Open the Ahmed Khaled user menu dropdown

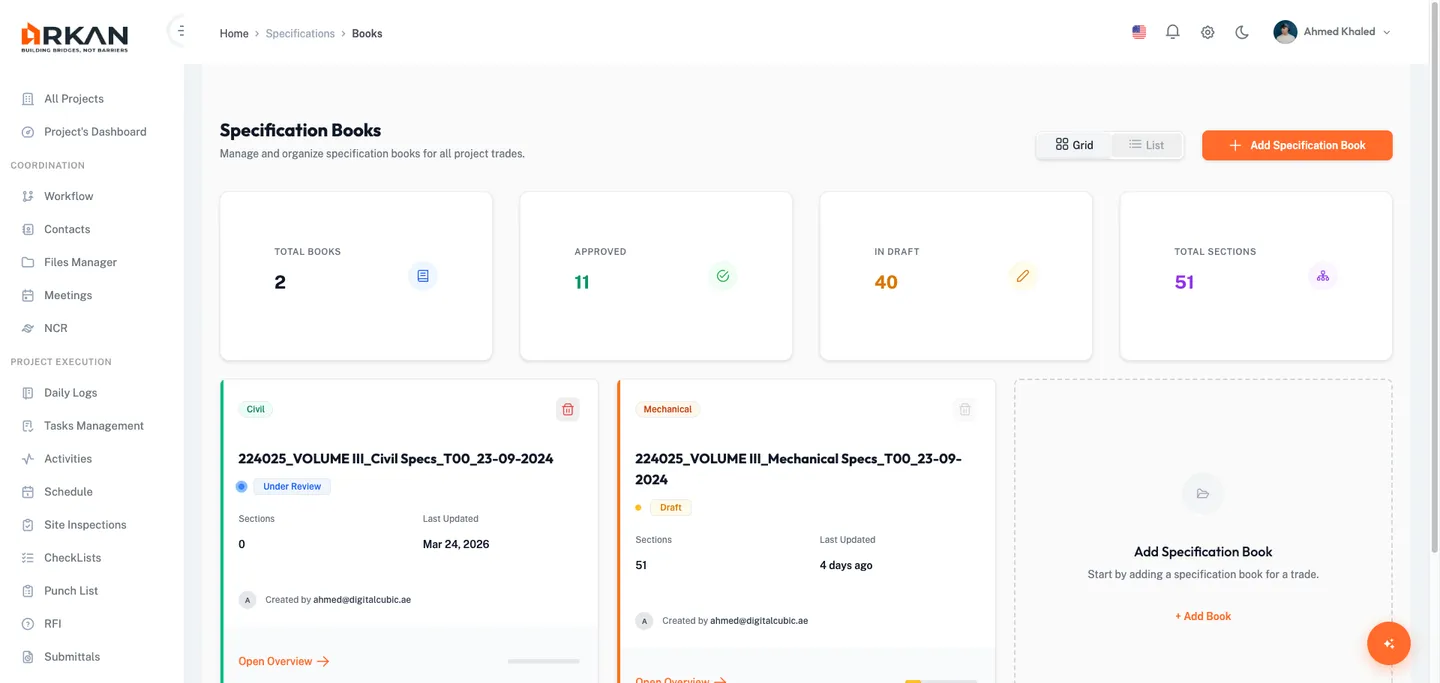[x=1332, y=32]
